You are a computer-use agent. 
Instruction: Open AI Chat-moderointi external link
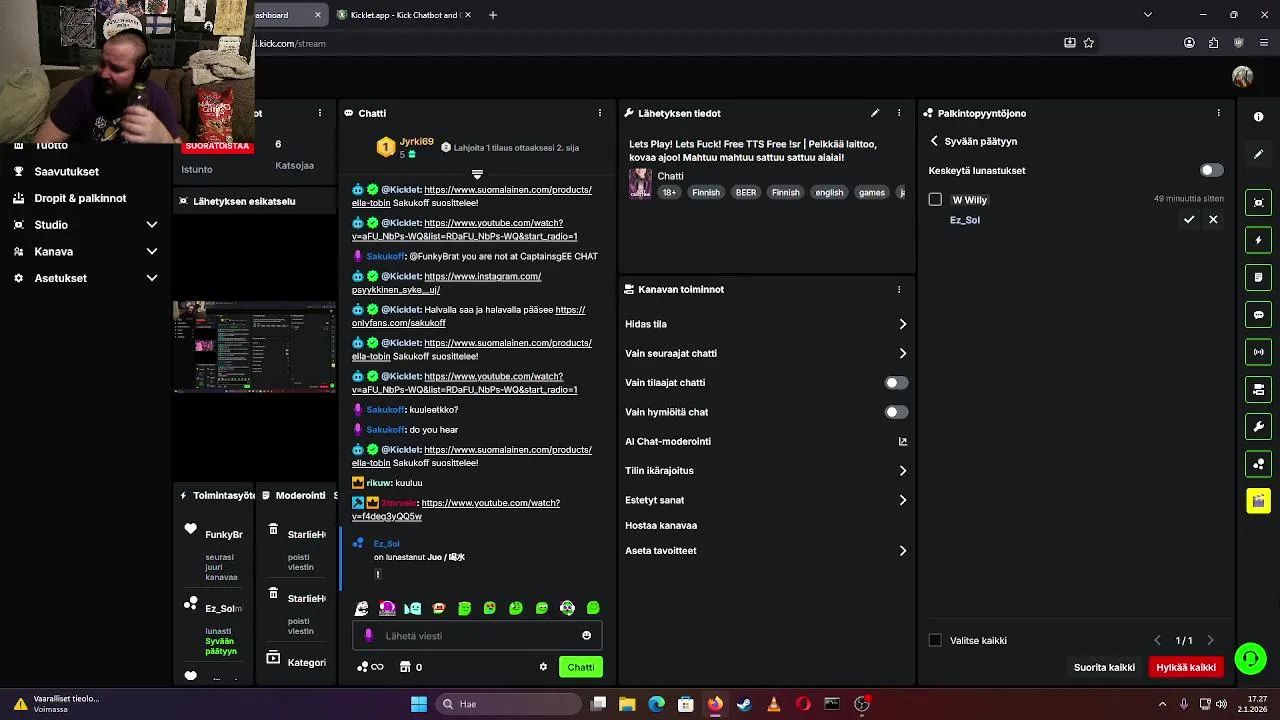pyautogui.click(x=903, y=441)
